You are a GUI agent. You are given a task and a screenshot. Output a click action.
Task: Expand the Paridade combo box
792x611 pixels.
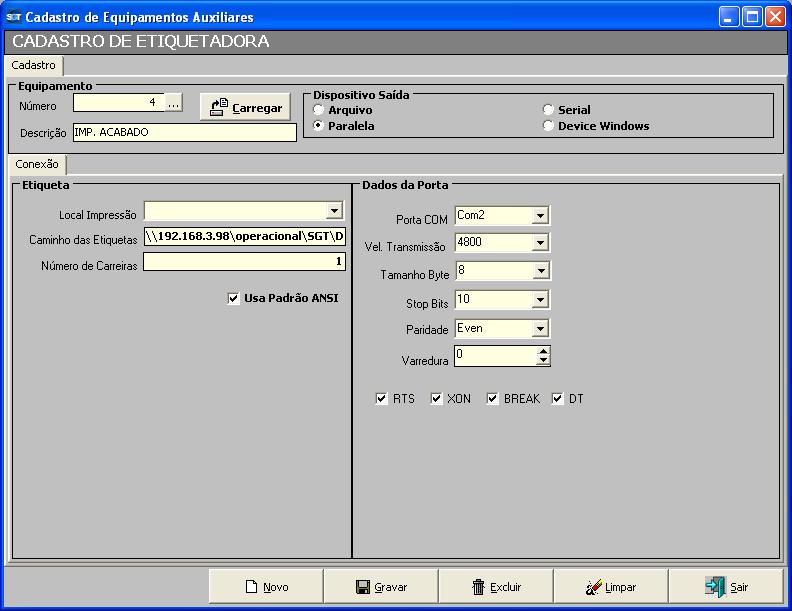540,329
